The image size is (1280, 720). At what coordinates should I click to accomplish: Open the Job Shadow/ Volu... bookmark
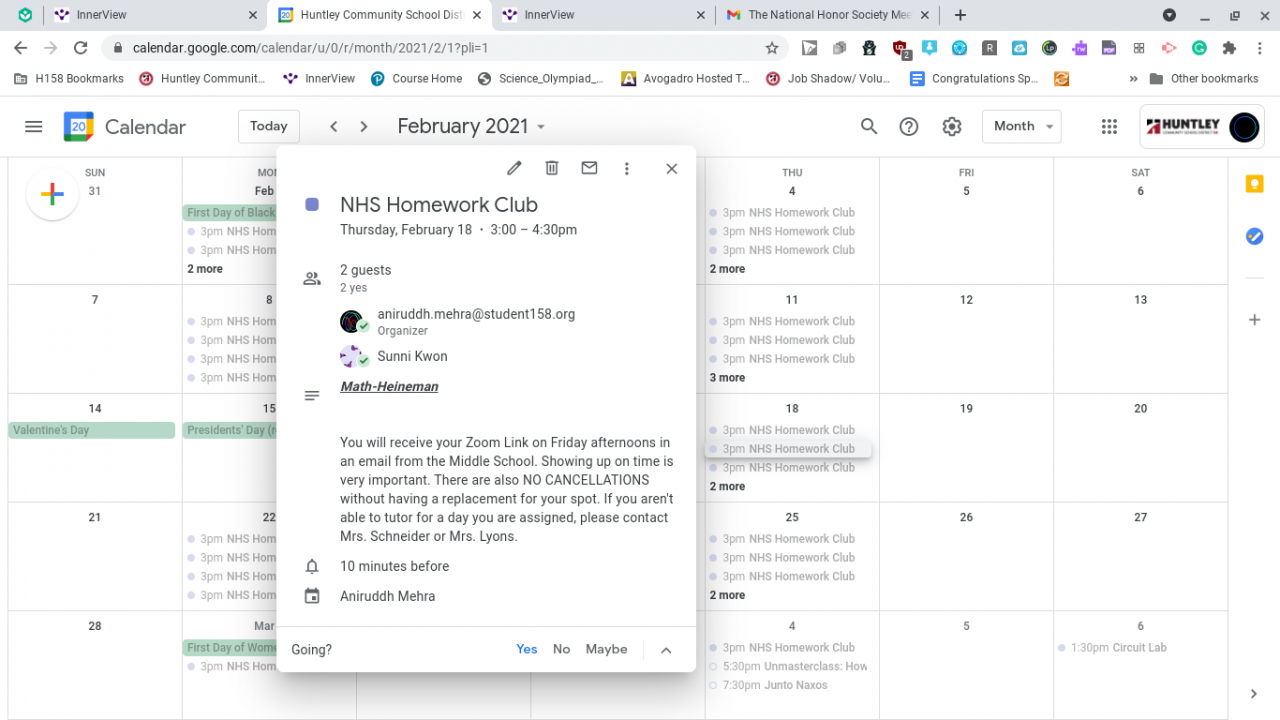827,79
